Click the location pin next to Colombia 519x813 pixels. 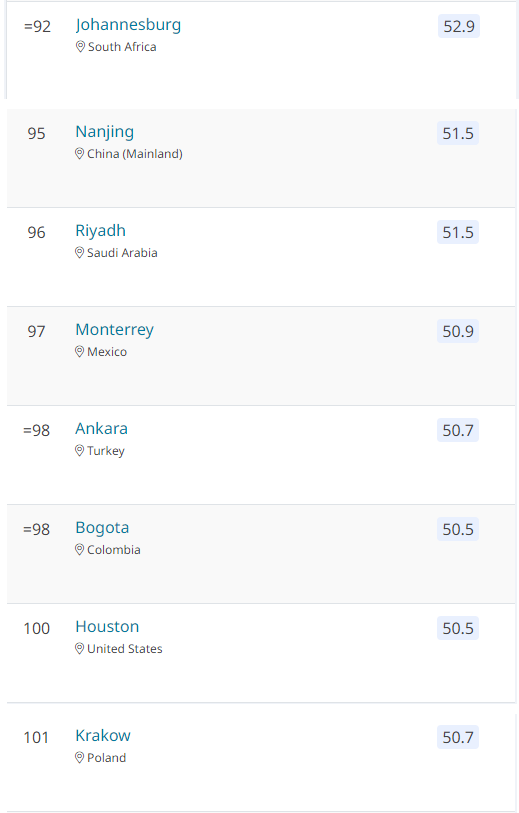[x=79, y=550]
